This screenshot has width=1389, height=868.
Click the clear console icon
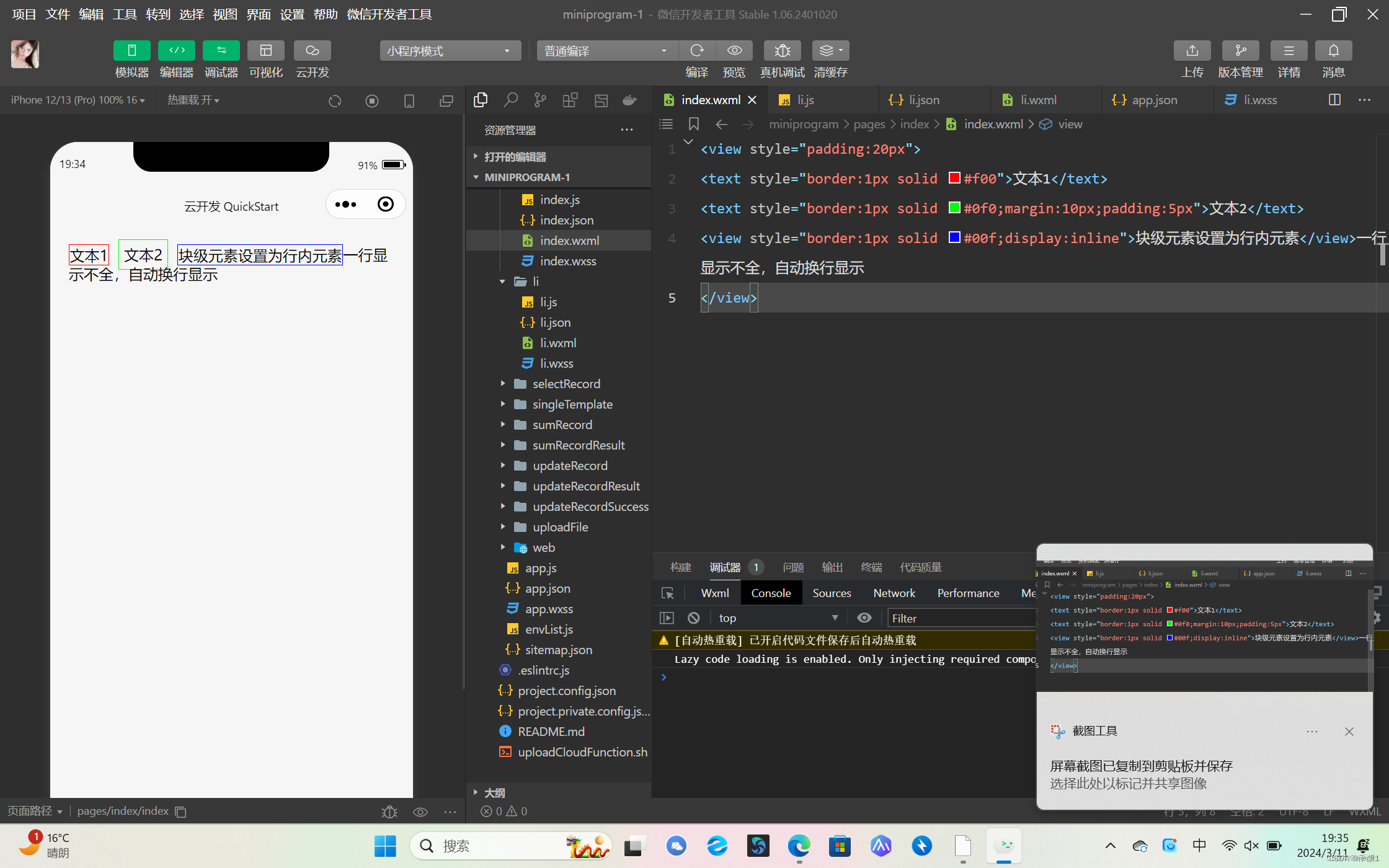[694, 618]
